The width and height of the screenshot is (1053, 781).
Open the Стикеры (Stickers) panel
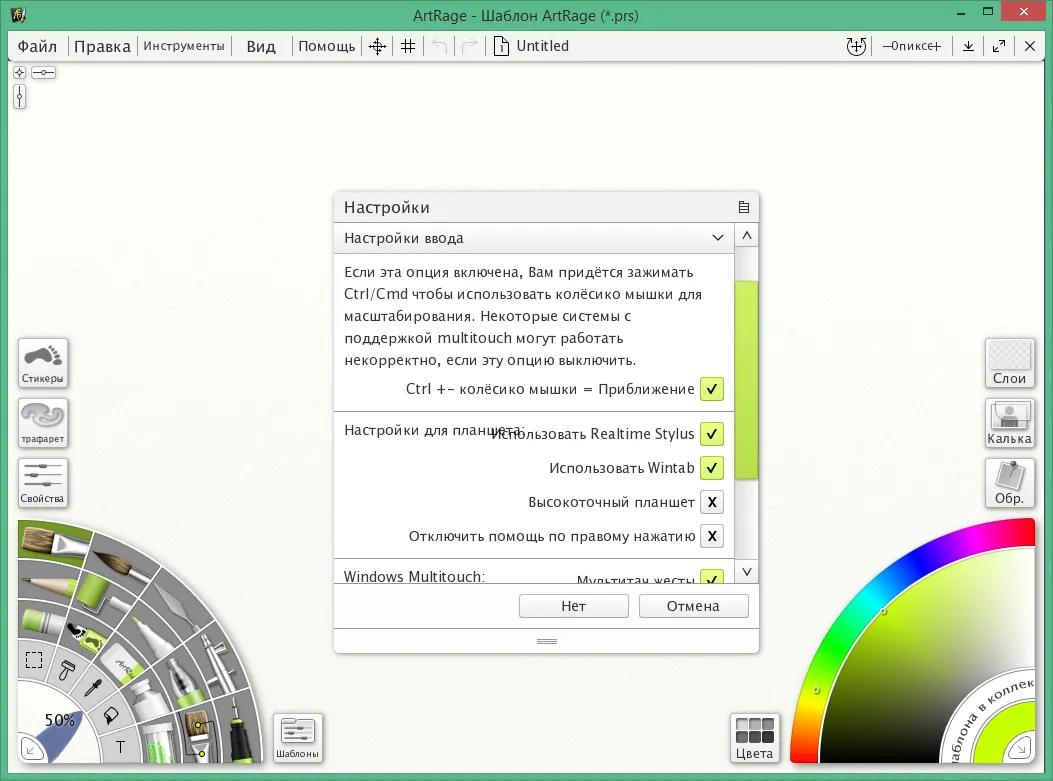point(43,363)
